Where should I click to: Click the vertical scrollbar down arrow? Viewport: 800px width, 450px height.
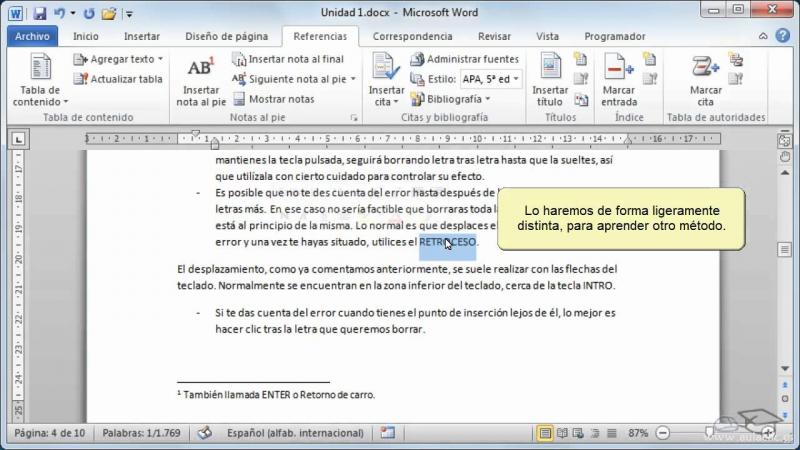pos(785,368)
